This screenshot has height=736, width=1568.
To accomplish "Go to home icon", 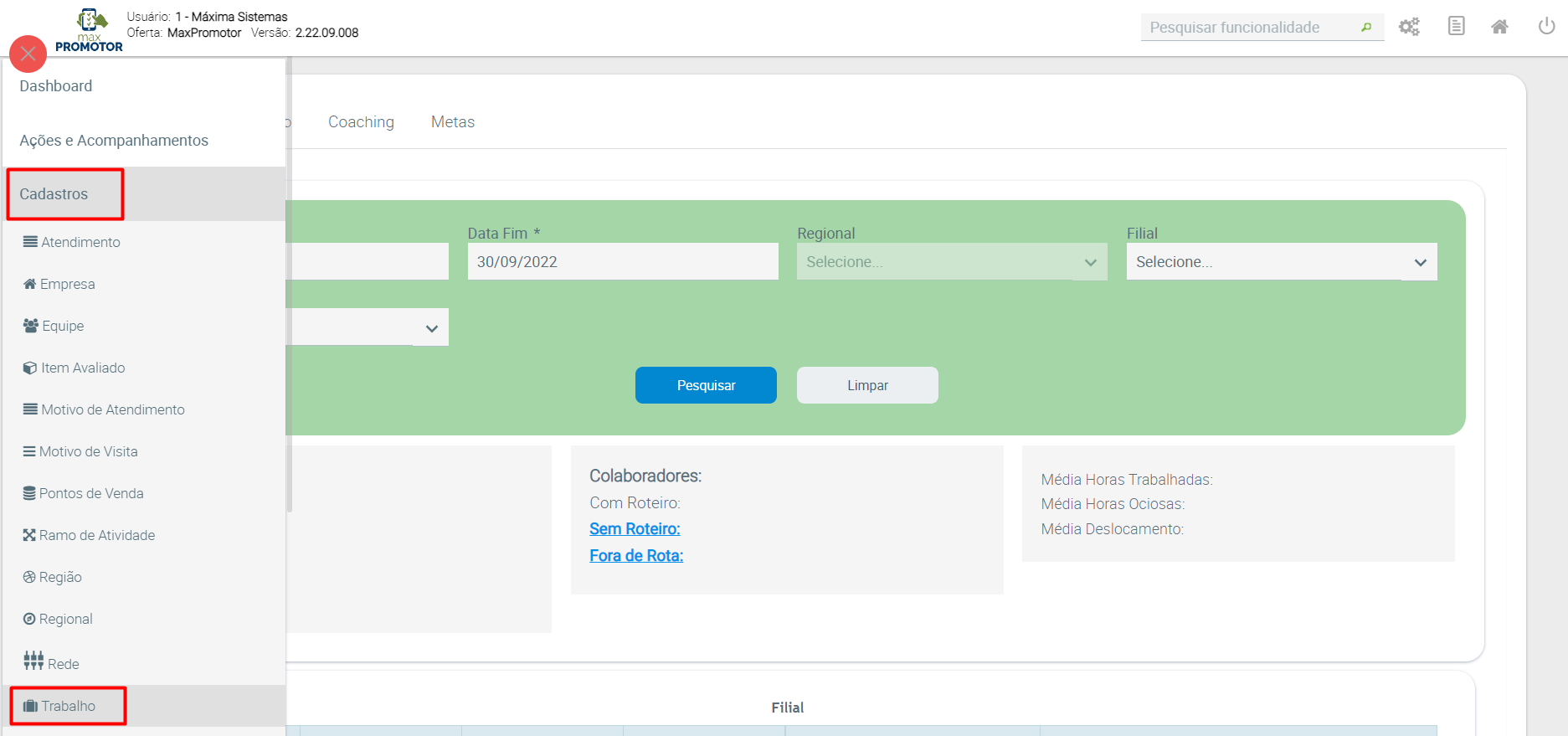I will (1500, 27).
